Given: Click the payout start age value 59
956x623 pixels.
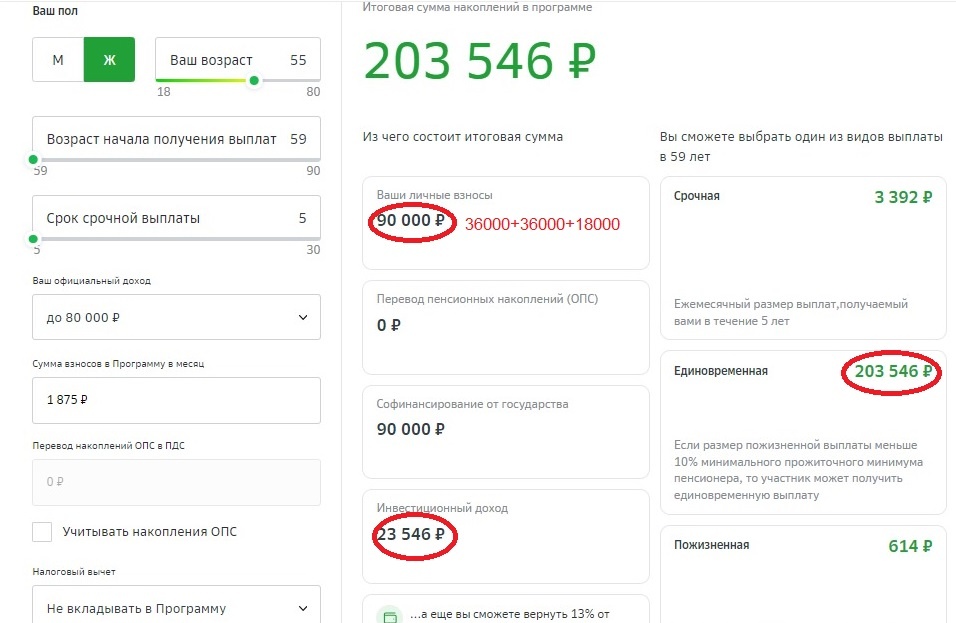Looking at the screenshot, I should coord(298,139).
